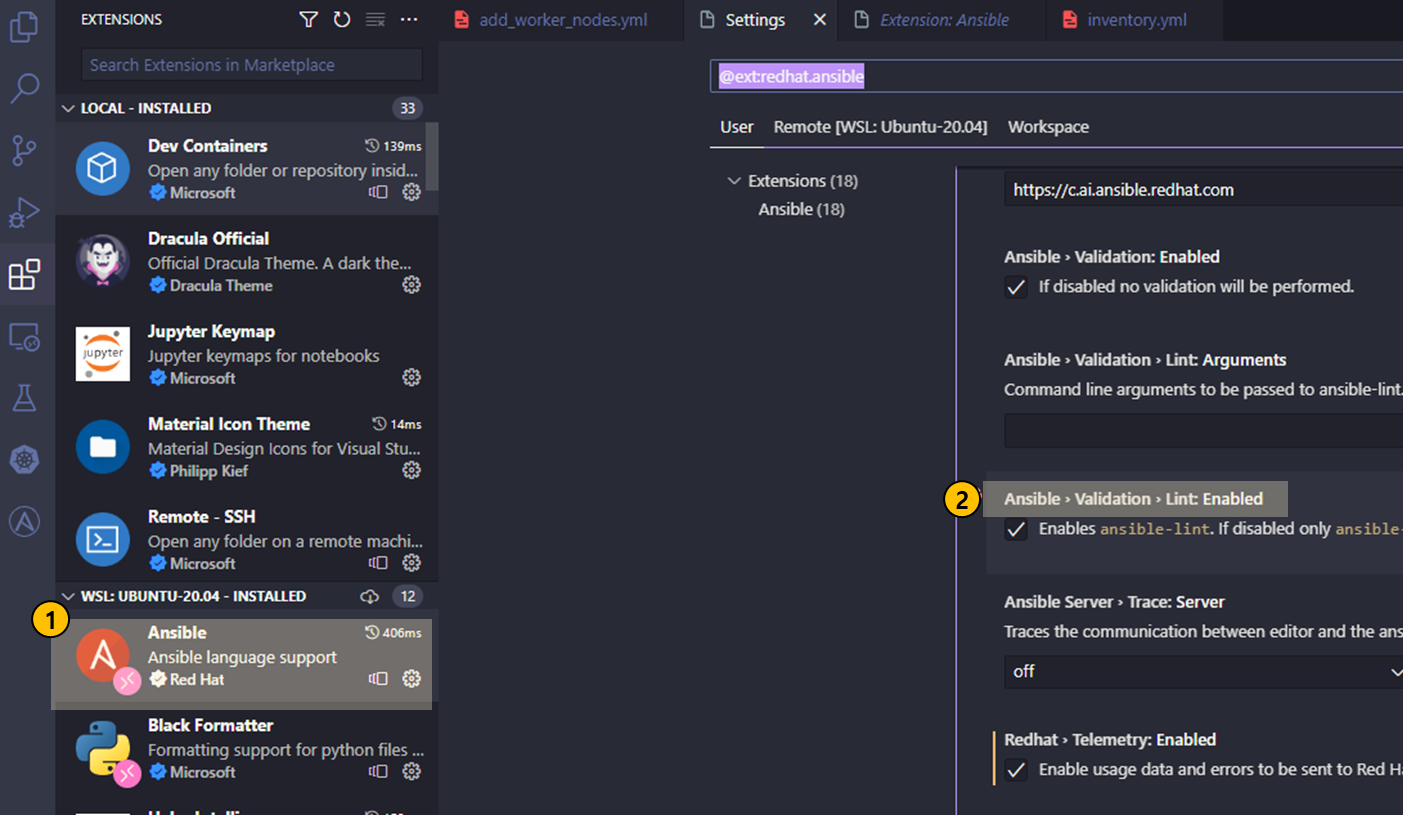Click the Lint Arguments text input
Screen dimensions: 1403x815
pyautogui.click(x=1204, y=431)
